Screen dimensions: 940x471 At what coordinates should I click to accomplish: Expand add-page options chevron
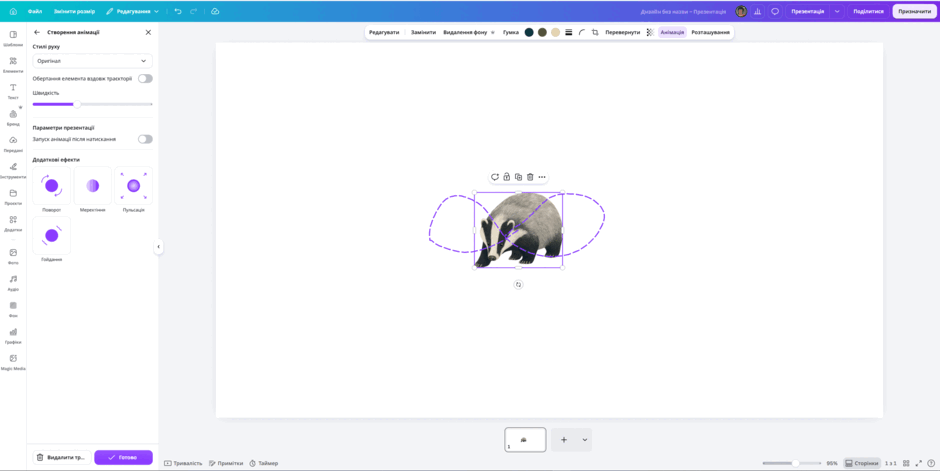585,440
